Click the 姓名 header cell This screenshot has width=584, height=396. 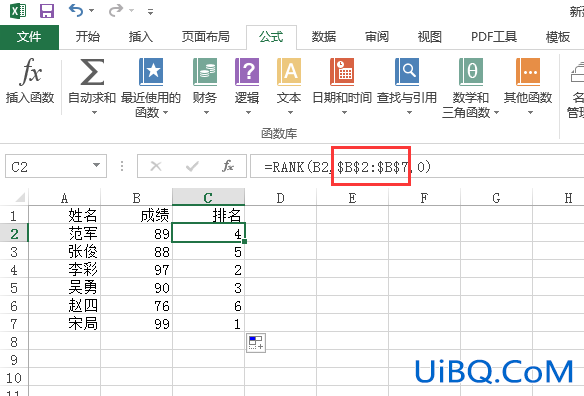point(64,215)
